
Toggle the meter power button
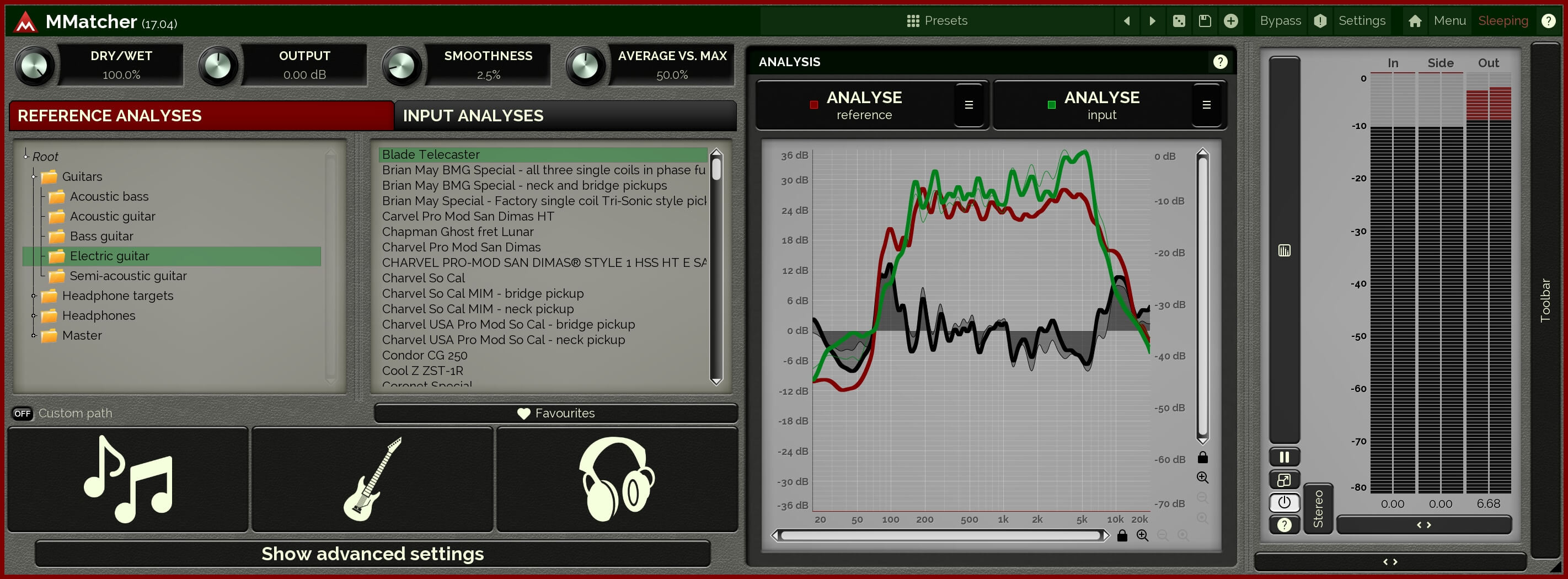1284,502
